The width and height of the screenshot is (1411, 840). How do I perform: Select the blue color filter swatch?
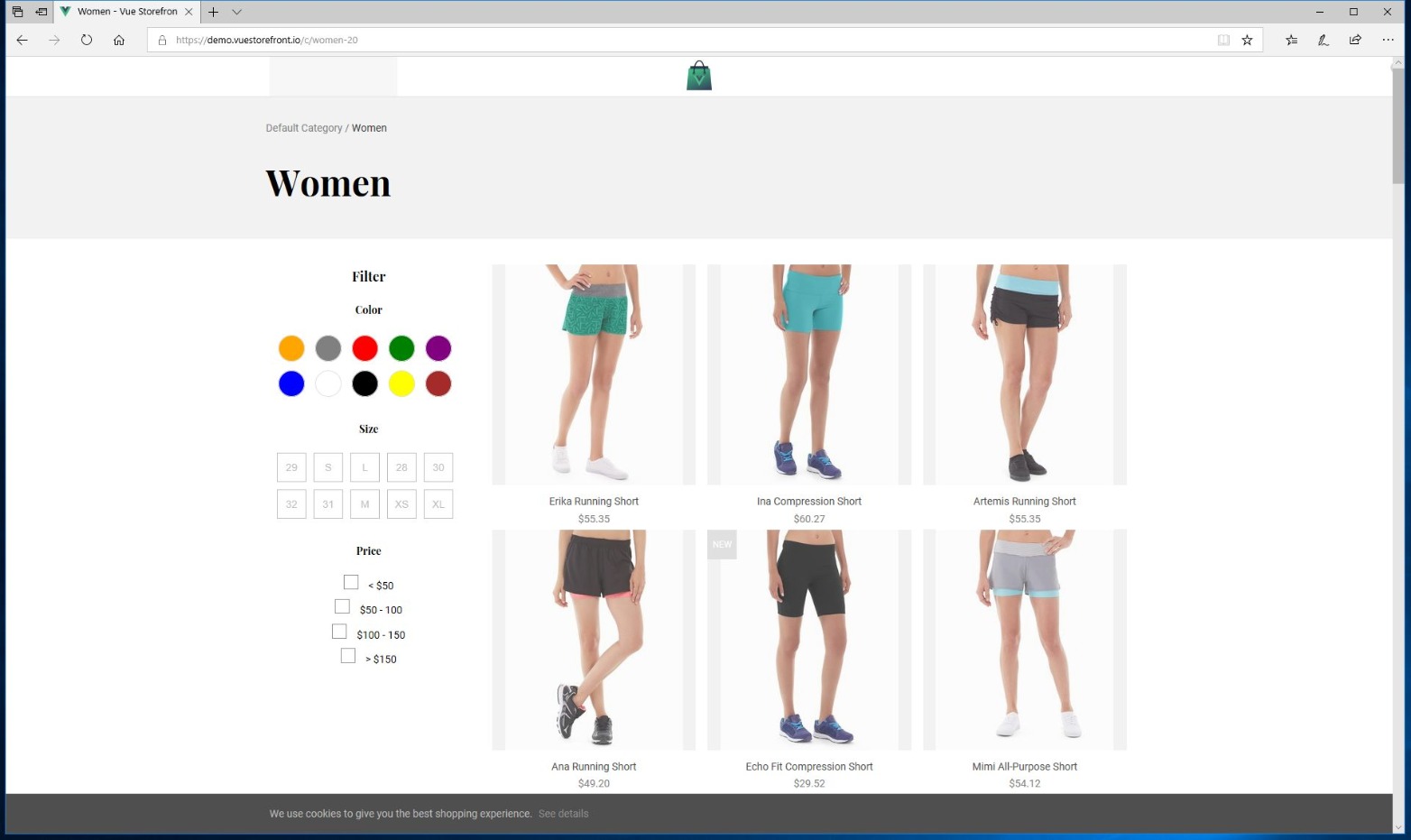[x=291, y=384]
